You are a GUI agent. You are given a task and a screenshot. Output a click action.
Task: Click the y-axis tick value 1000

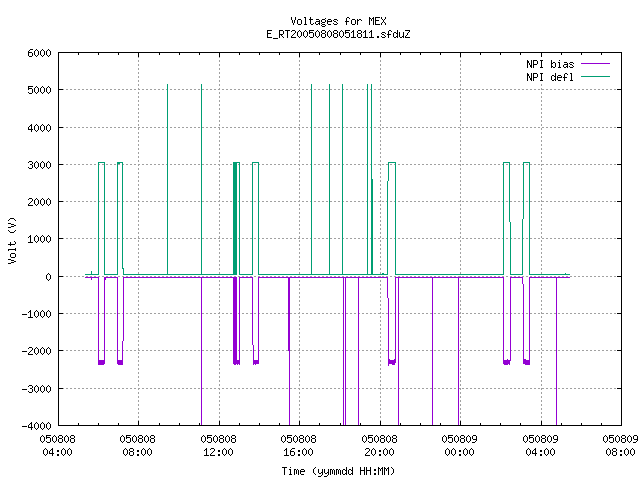39,239
